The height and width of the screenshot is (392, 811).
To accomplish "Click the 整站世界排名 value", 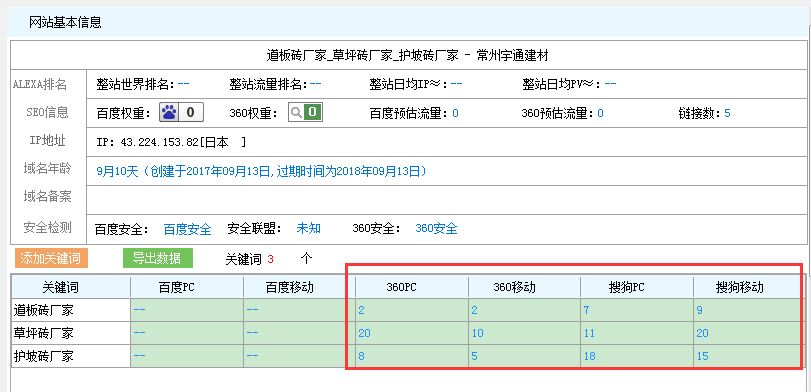I will [x=183, y=84].
